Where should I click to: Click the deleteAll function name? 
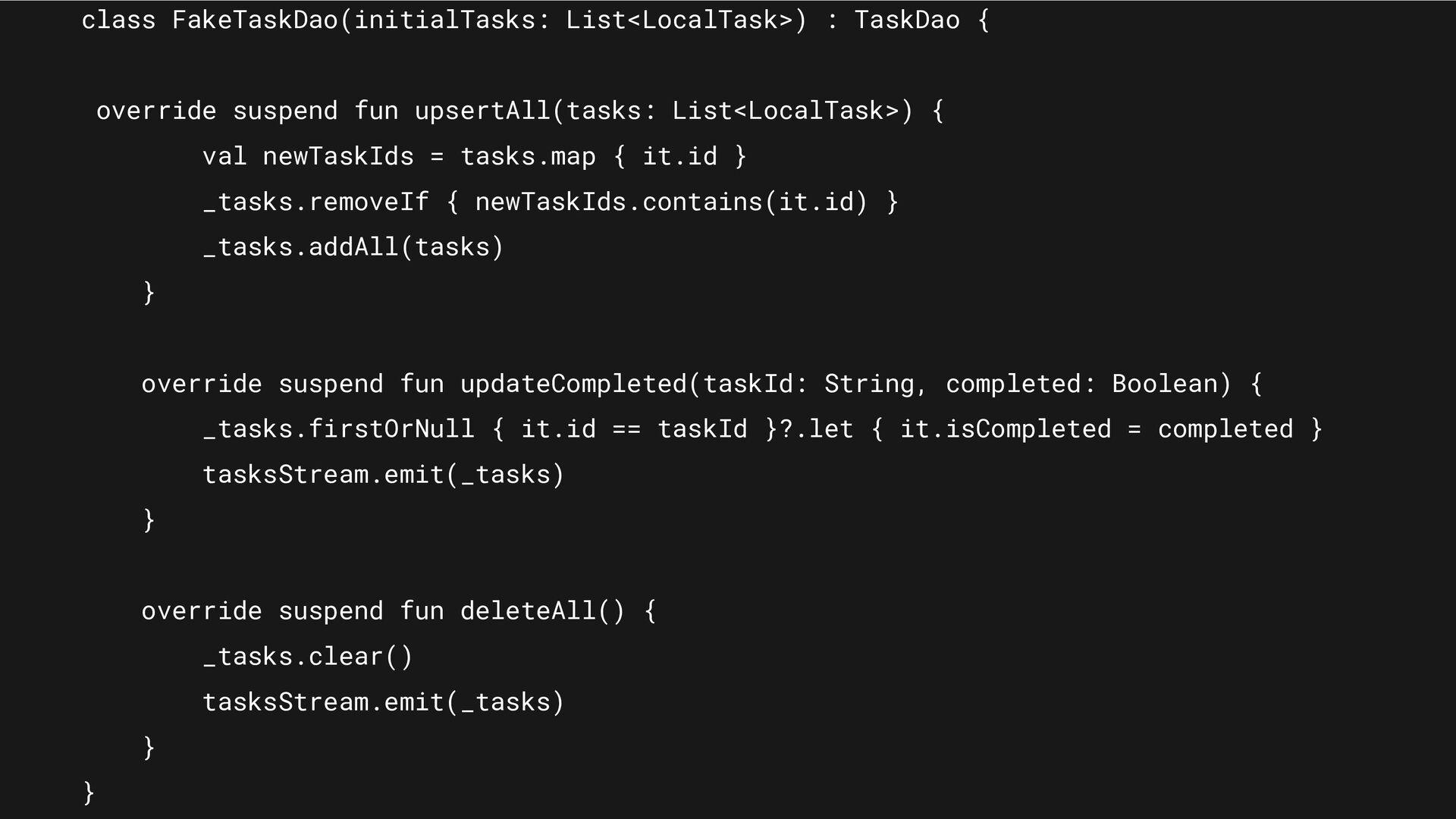(528, 611)
